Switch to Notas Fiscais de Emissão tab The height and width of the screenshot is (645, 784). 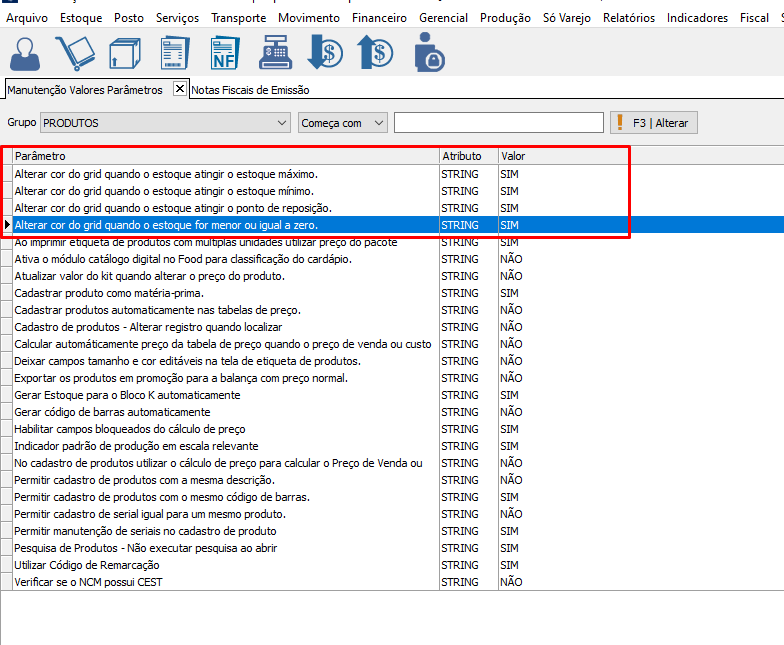(250, 90)
